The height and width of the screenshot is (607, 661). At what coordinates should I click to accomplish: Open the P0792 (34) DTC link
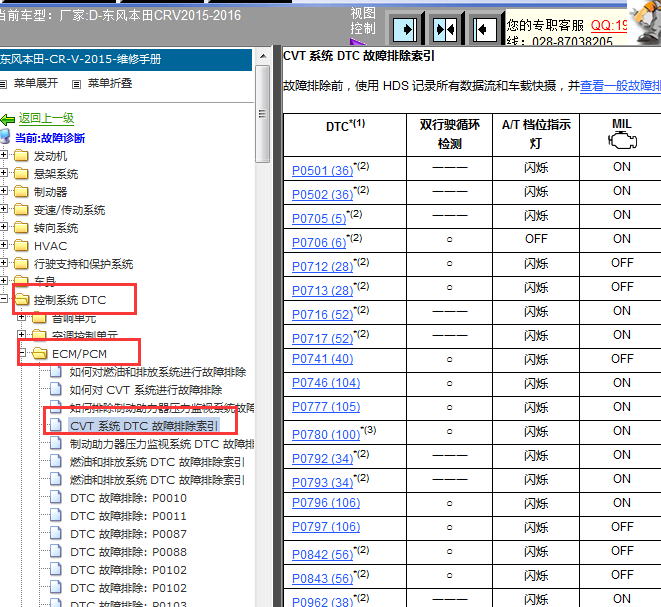point(322,458)
